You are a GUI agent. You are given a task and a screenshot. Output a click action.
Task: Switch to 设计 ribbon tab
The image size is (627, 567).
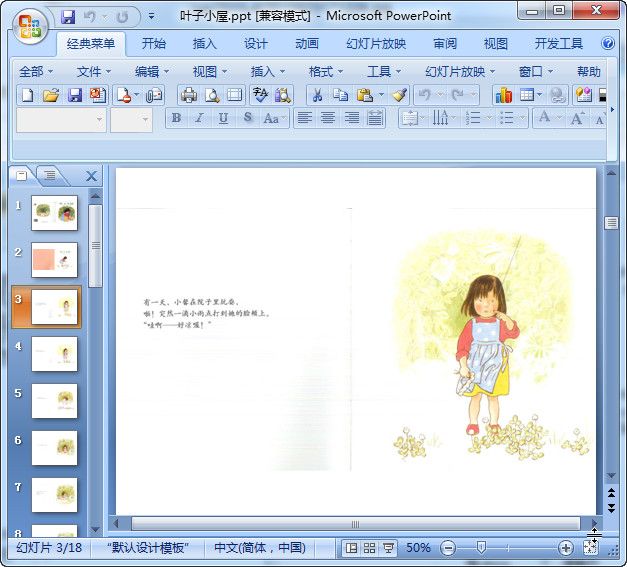256,43
